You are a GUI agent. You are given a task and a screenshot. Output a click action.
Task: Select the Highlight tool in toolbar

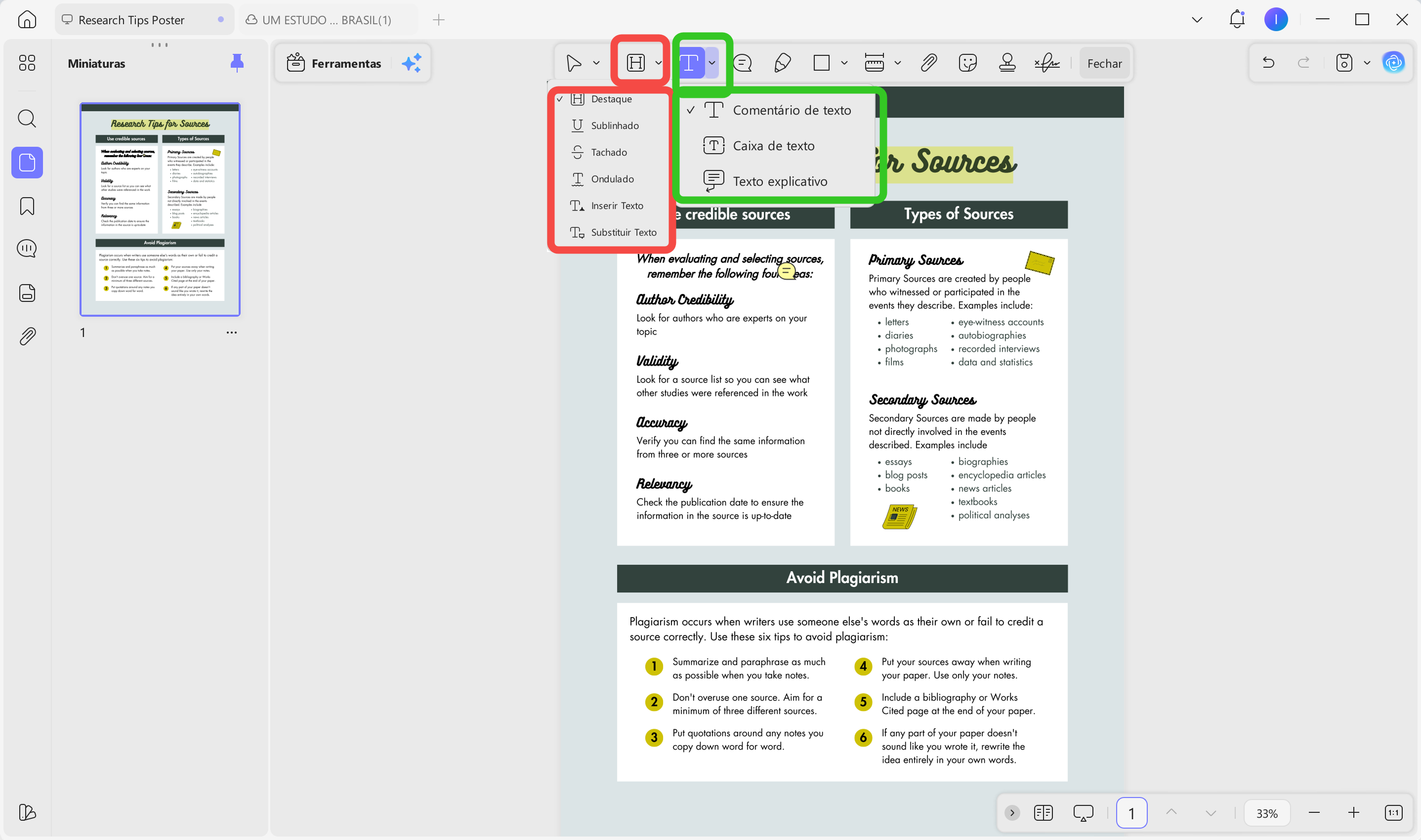tap(636, 63)
